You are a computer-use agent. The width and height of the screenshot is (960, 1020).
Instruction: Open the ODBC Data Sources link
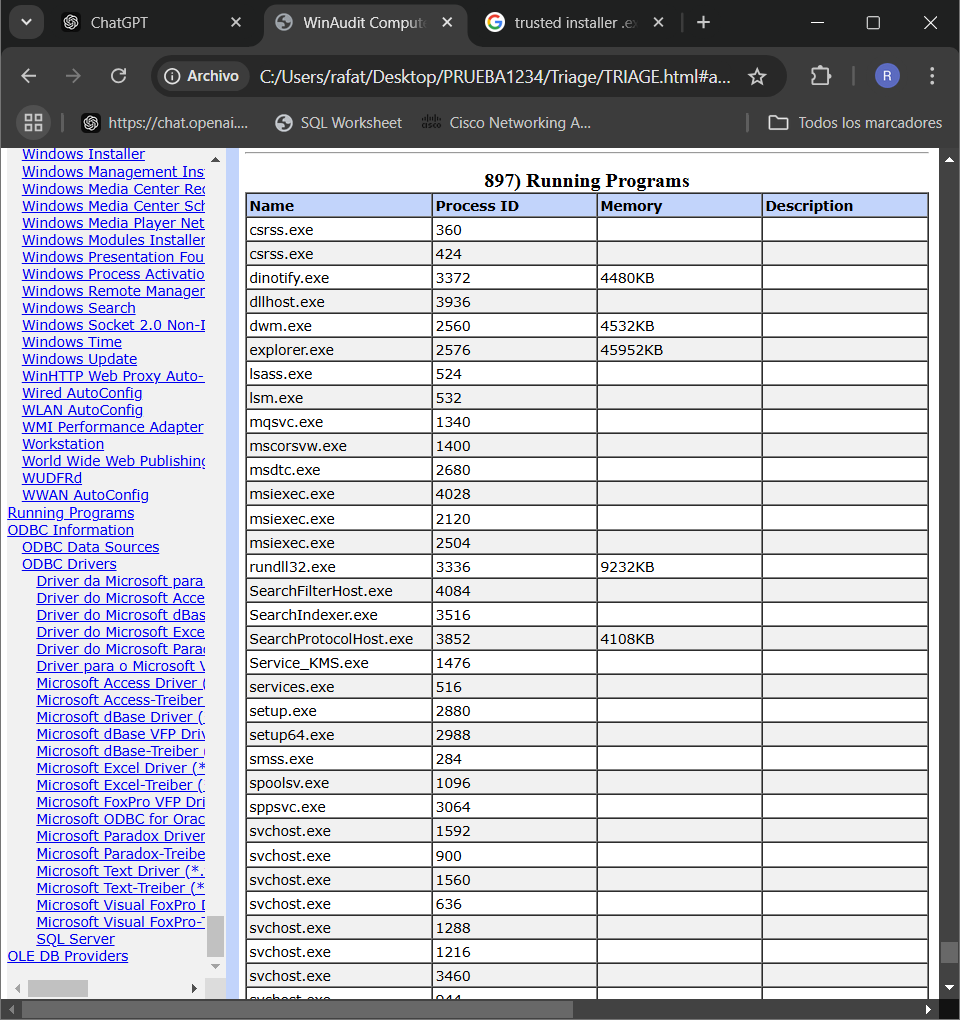point(90,547)
